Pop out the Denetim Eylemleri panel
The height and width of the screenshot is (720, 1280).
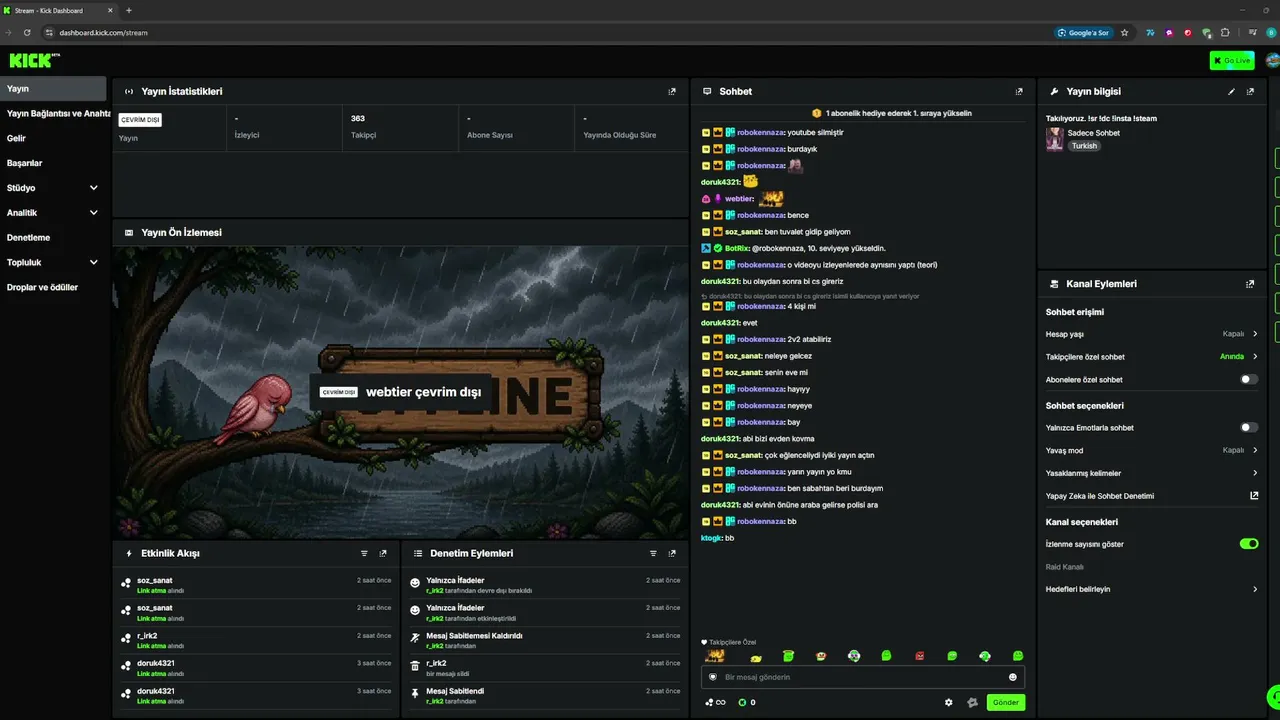pos(672,553)
